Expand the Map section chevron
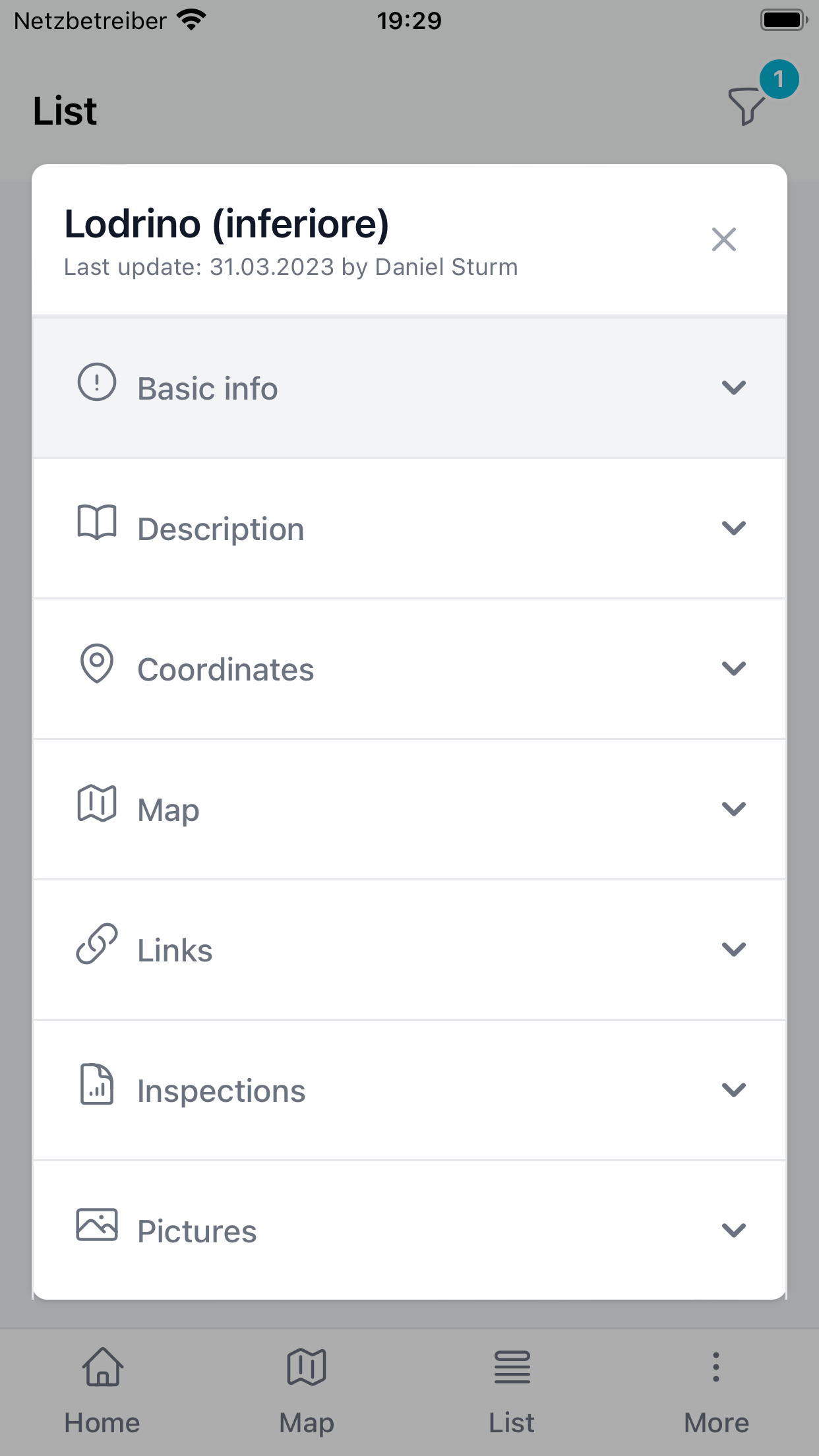Viewport: 819px width, 1456px height. tap(734, 809)
